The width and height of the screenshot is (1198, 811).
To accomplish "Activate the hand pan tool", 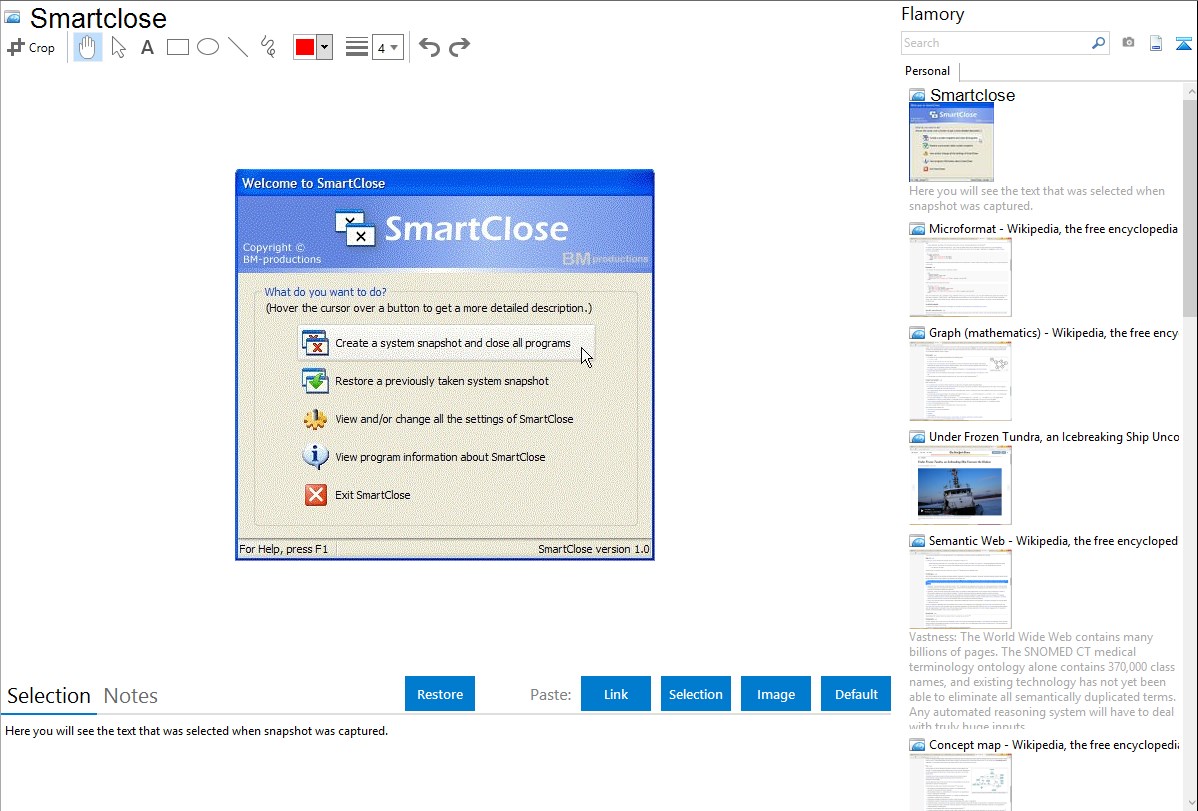I will [x=88, y=47].
